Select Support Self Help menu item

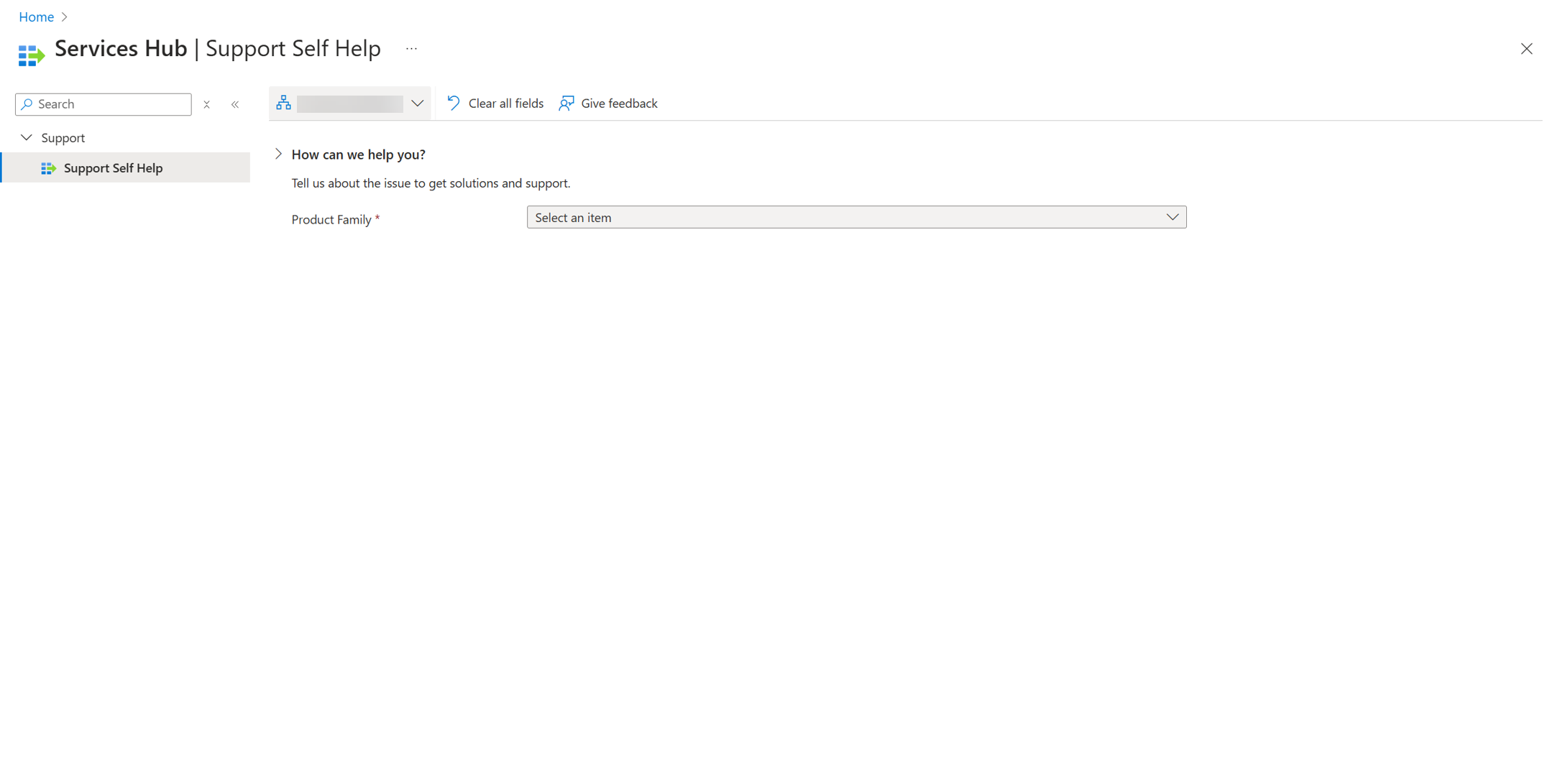click(x=126, y=167)
